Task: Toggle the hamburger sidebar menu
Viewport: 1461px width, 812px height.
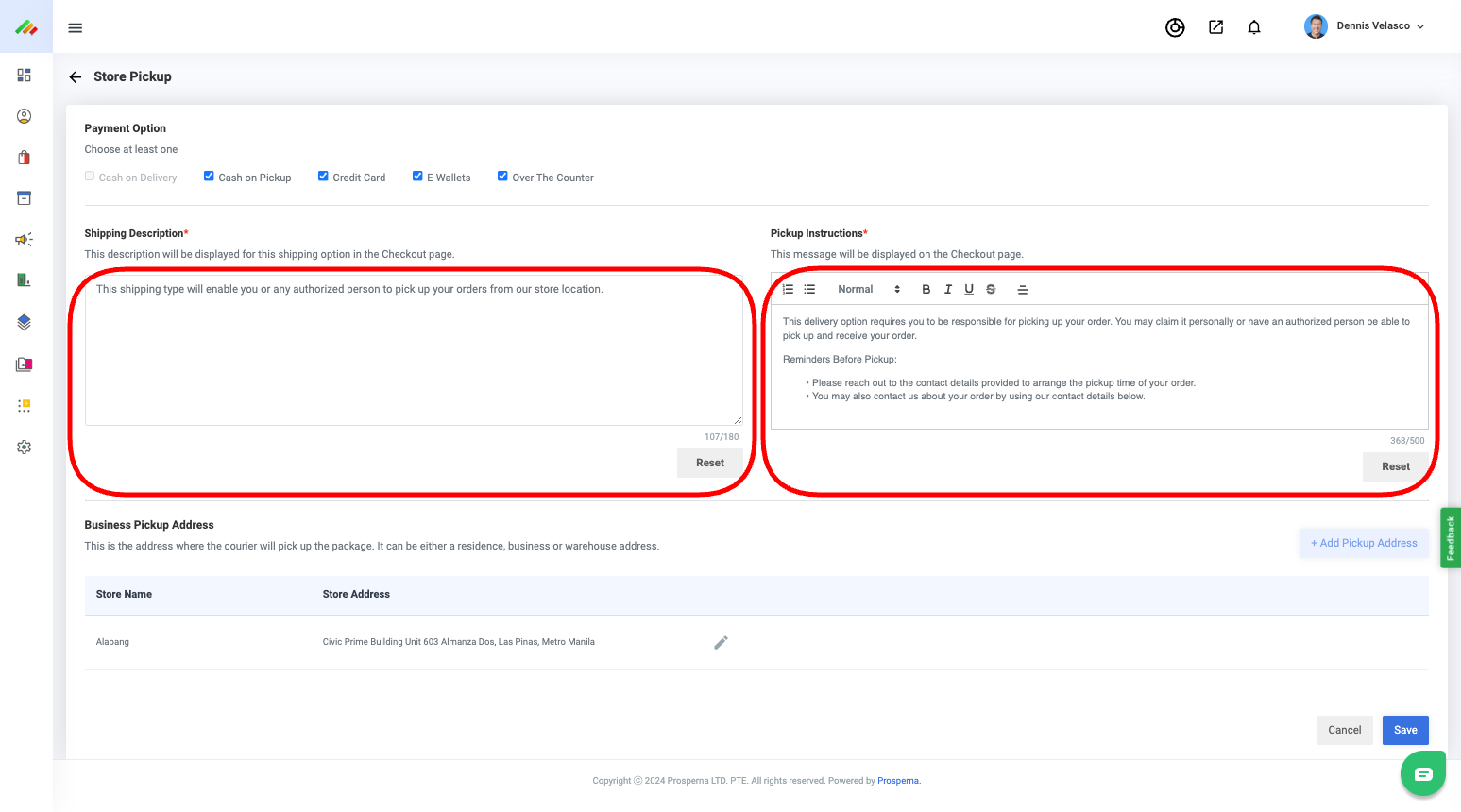Action: 76,28
